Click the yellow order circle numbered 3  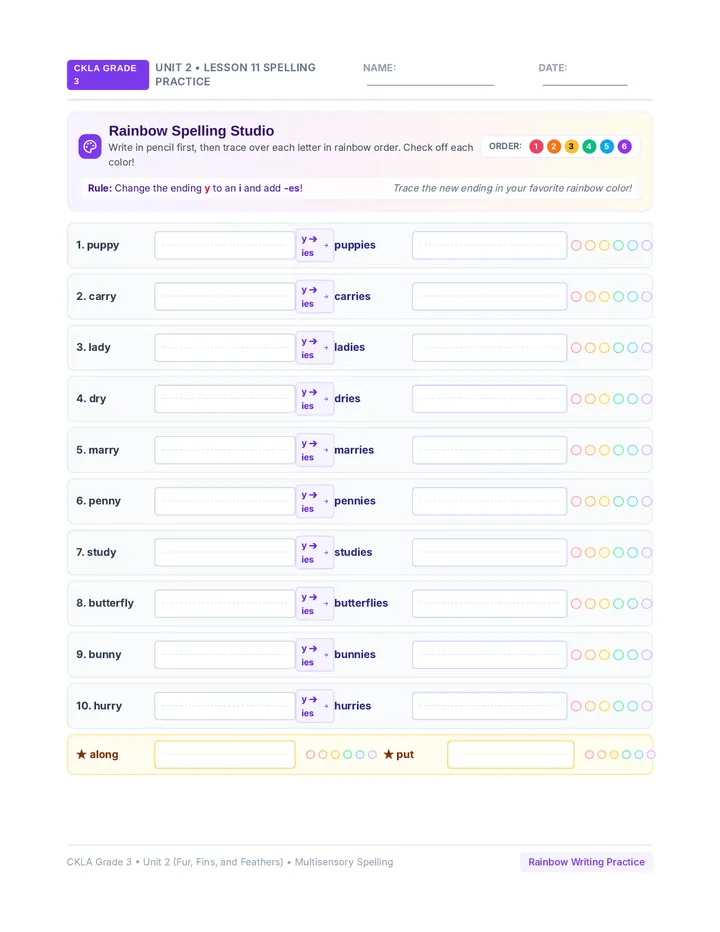click(x=571, y=146)
